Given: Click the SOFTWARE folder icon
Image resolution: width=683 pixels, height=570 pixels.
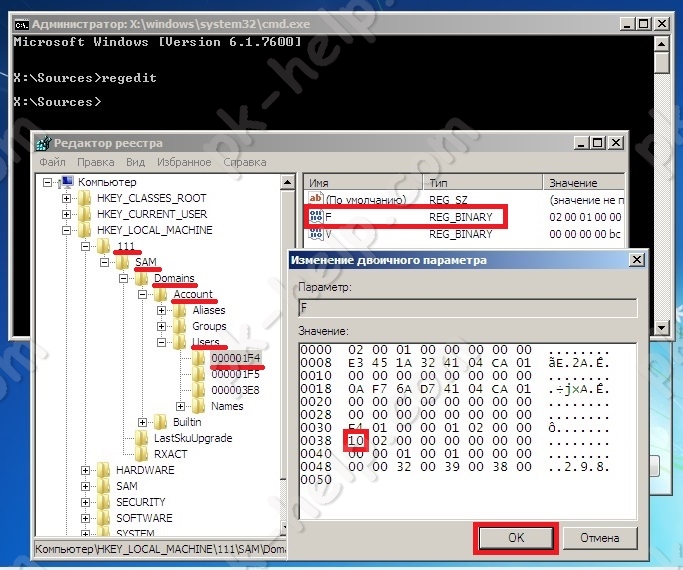Looking at the screenshot, I should (104, 518).
